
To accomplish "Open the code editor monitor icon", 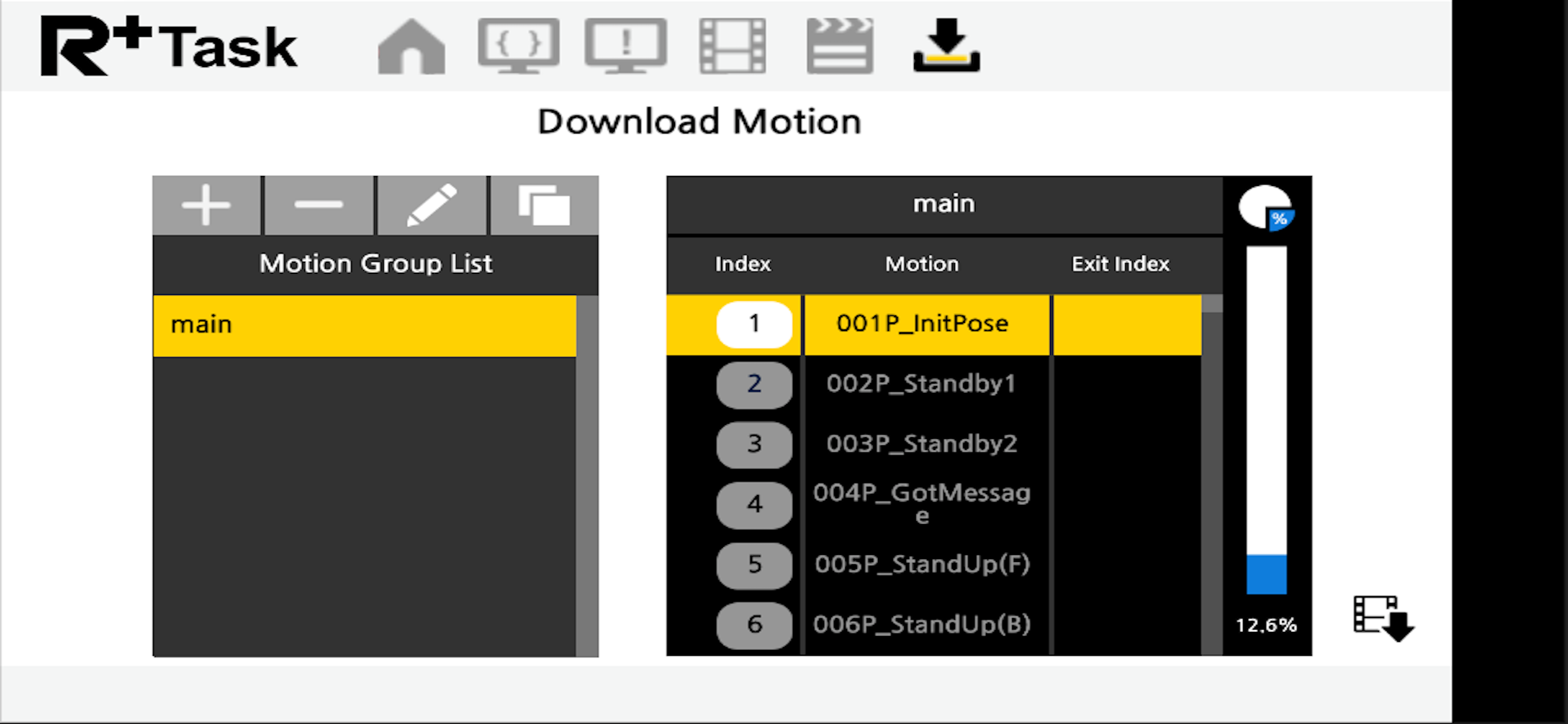I will [518, 45].
